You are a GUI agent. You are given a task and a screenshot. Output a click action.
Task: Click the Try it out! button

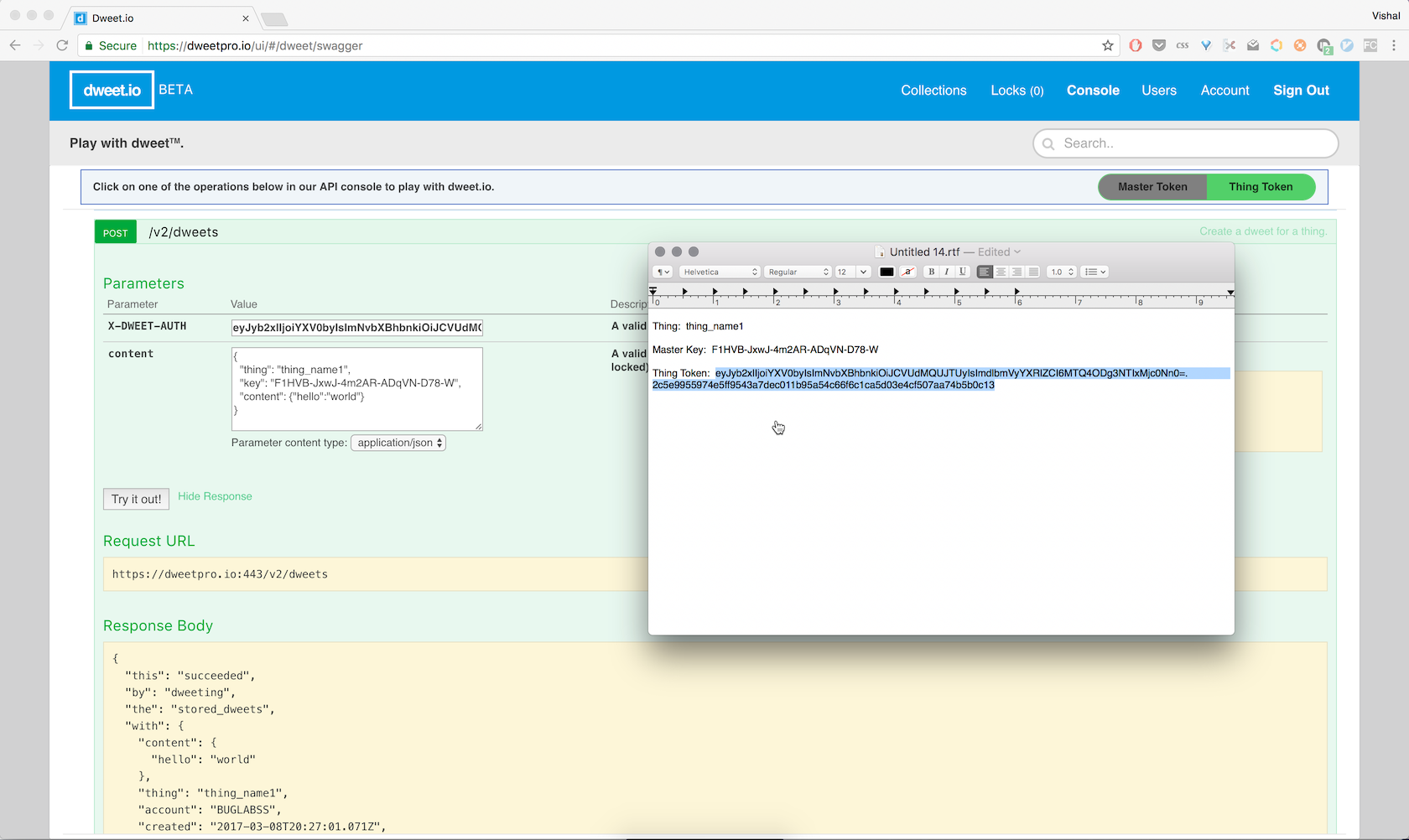point(136,499)
